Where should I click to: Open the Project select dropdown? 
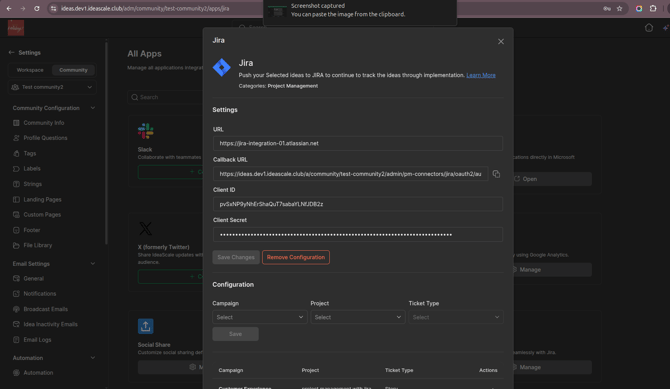358,317
